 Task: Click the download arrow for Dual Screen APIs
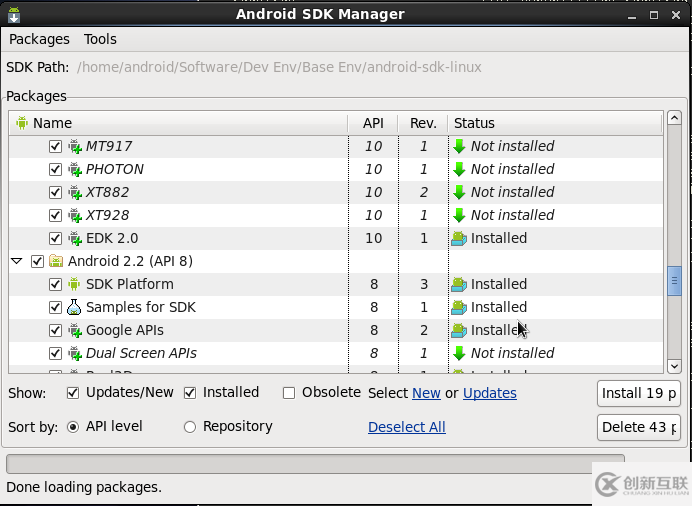[459, 353]
